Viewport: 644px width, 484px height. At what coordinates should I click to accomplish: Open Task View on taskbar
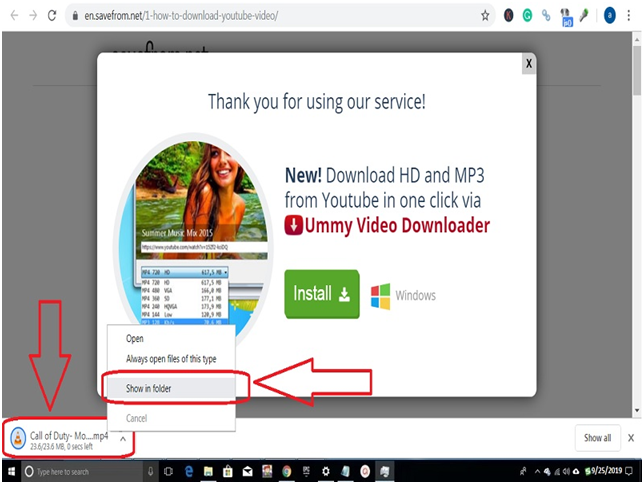click(168, 472)
